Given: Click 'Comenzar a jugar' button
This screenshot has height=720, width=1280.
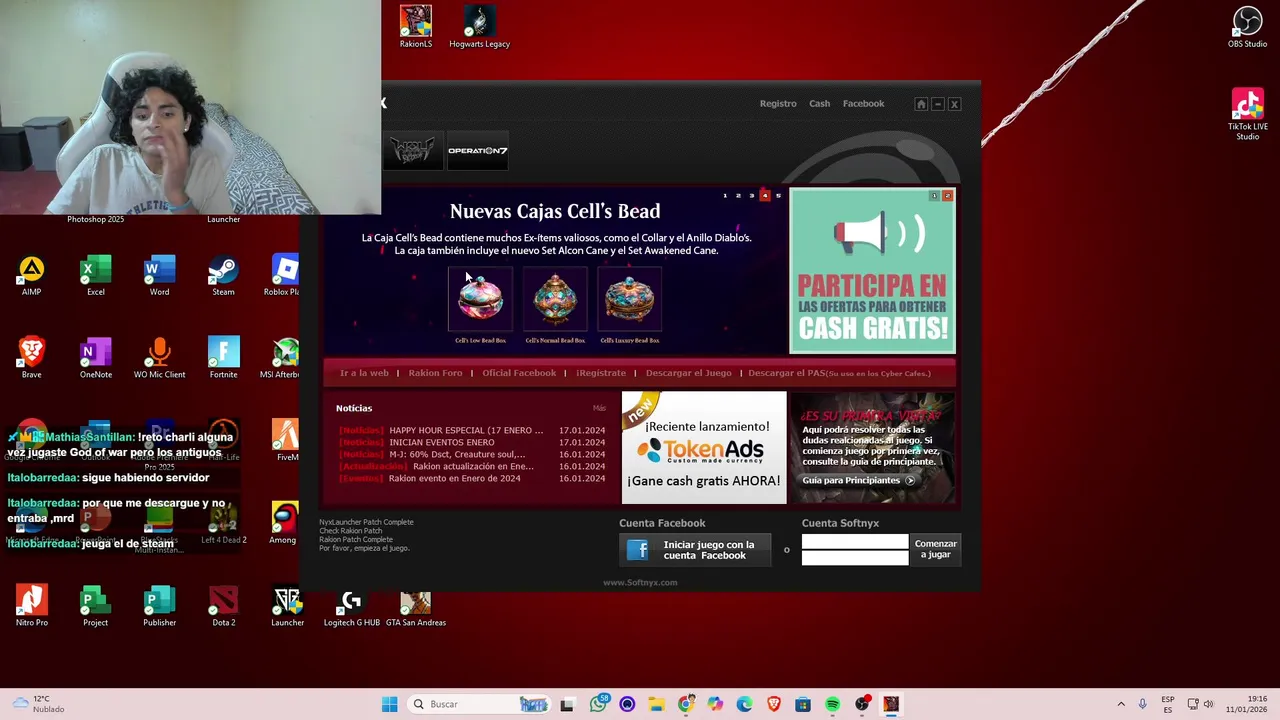Looking at the screenshot, I should (x=936, y=549).
